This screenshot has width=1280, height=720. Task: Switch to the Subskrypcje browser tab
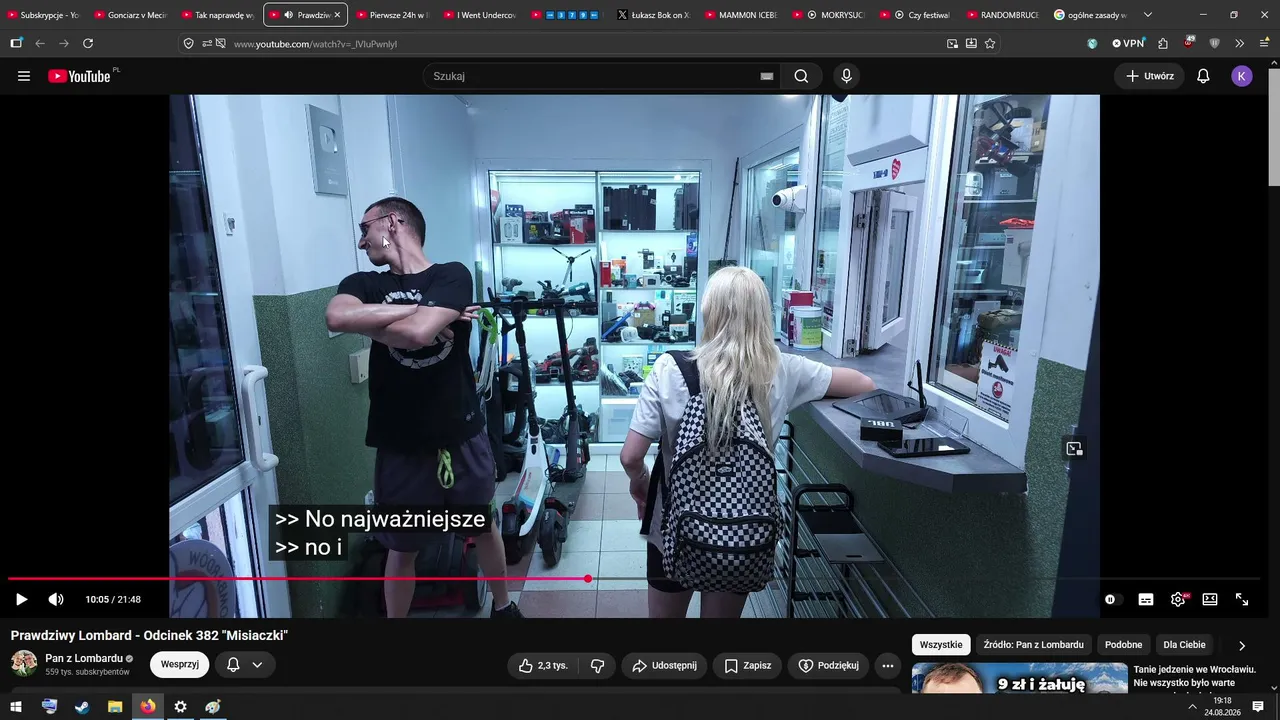click(x=44, y=15)
